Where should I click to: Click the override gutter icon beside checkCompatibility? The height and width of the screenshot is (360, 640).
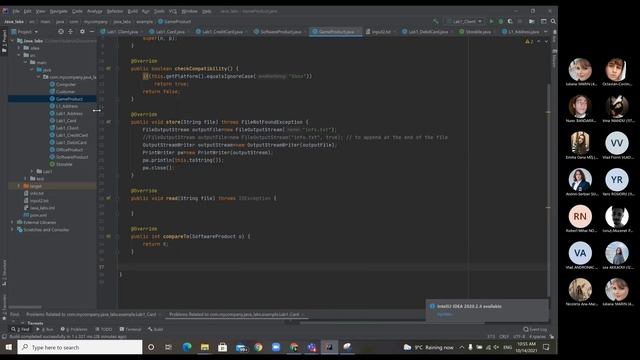[109, 69]
